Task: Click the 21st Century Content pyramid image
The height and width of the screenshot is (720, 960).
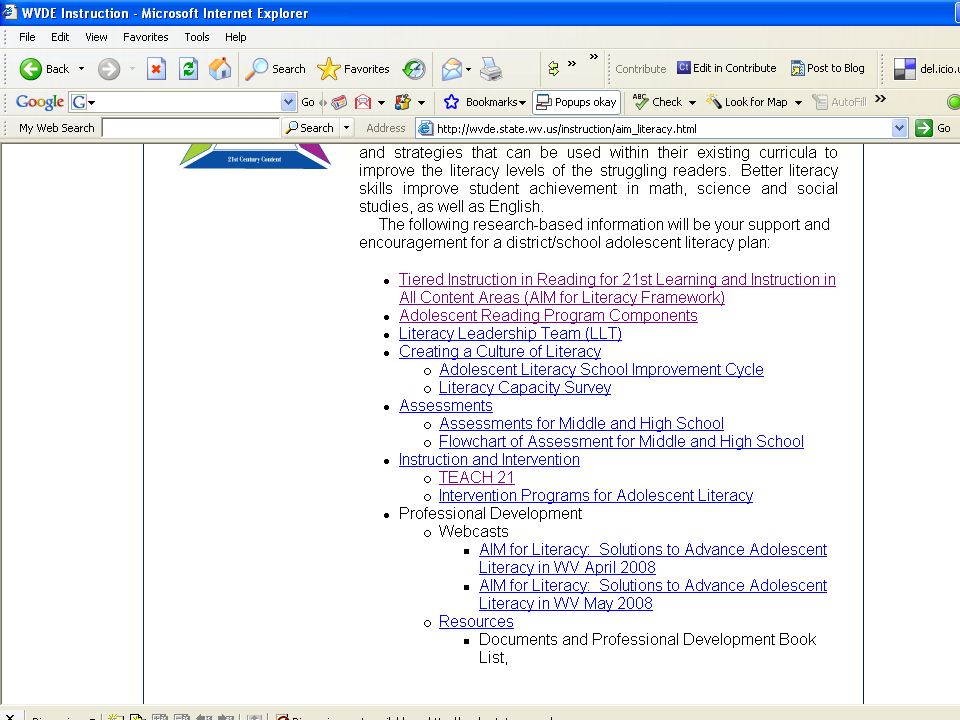Action: click(x=255, y=156)
